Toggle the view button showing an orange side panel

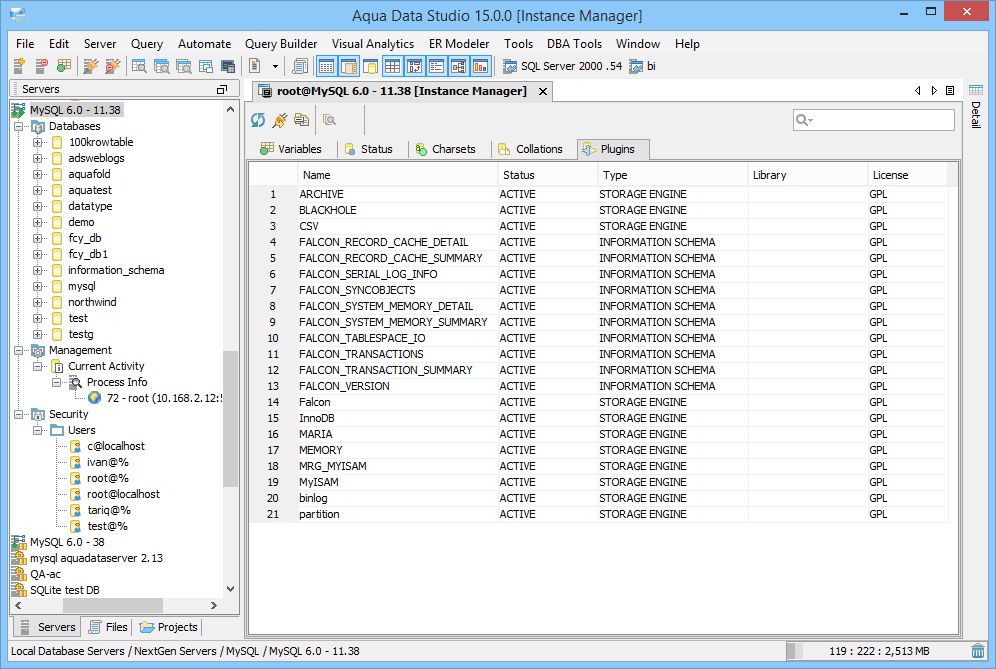[349, 66]
